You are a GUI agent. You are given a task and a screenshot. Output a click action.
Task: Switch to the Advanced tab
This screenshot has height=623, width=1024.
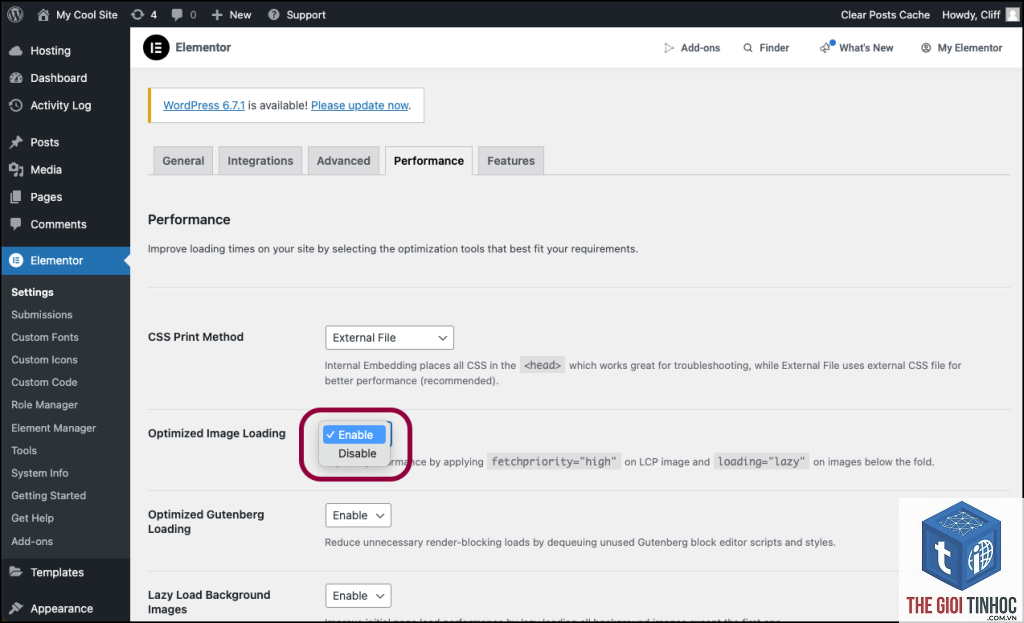coord(344,161)
